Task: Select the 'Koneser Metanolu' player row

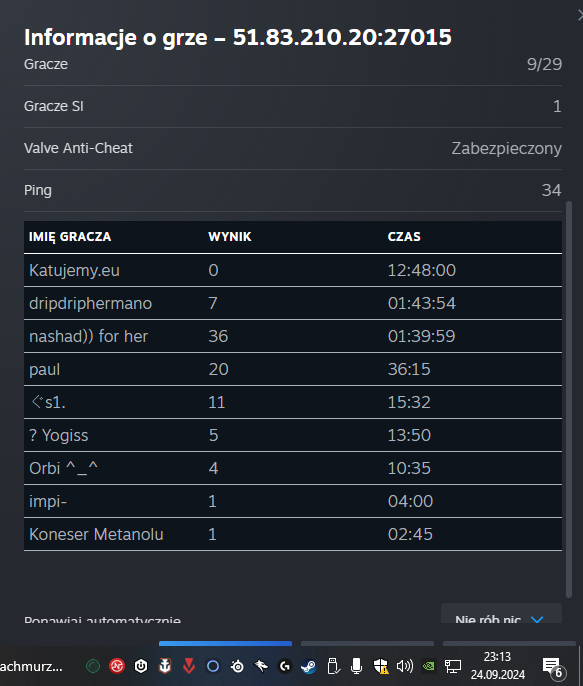Action: pyautogui.click(x=293, y=534)
